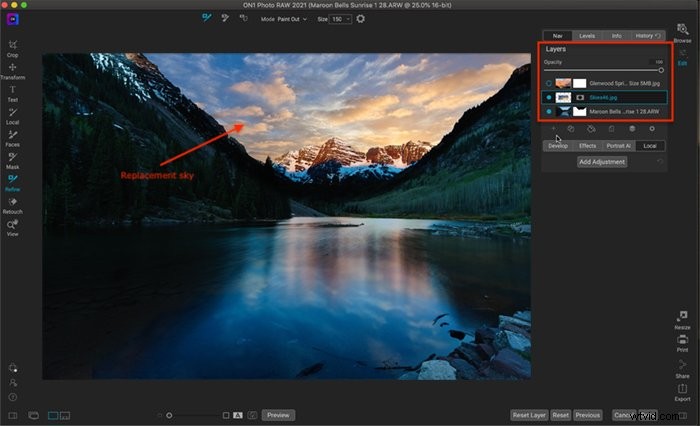Open the Resize module
Viewport: 700px width, 426px height.
(x=682, y=320)
